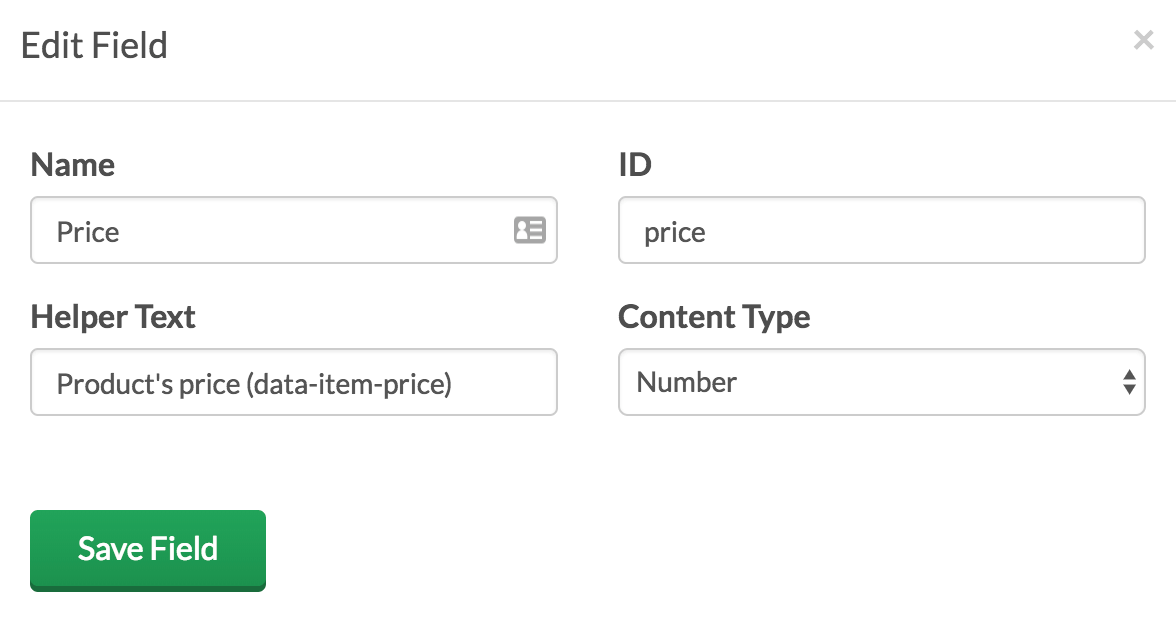Click the down arrow of Content Type selector

tap(1129, 389)
